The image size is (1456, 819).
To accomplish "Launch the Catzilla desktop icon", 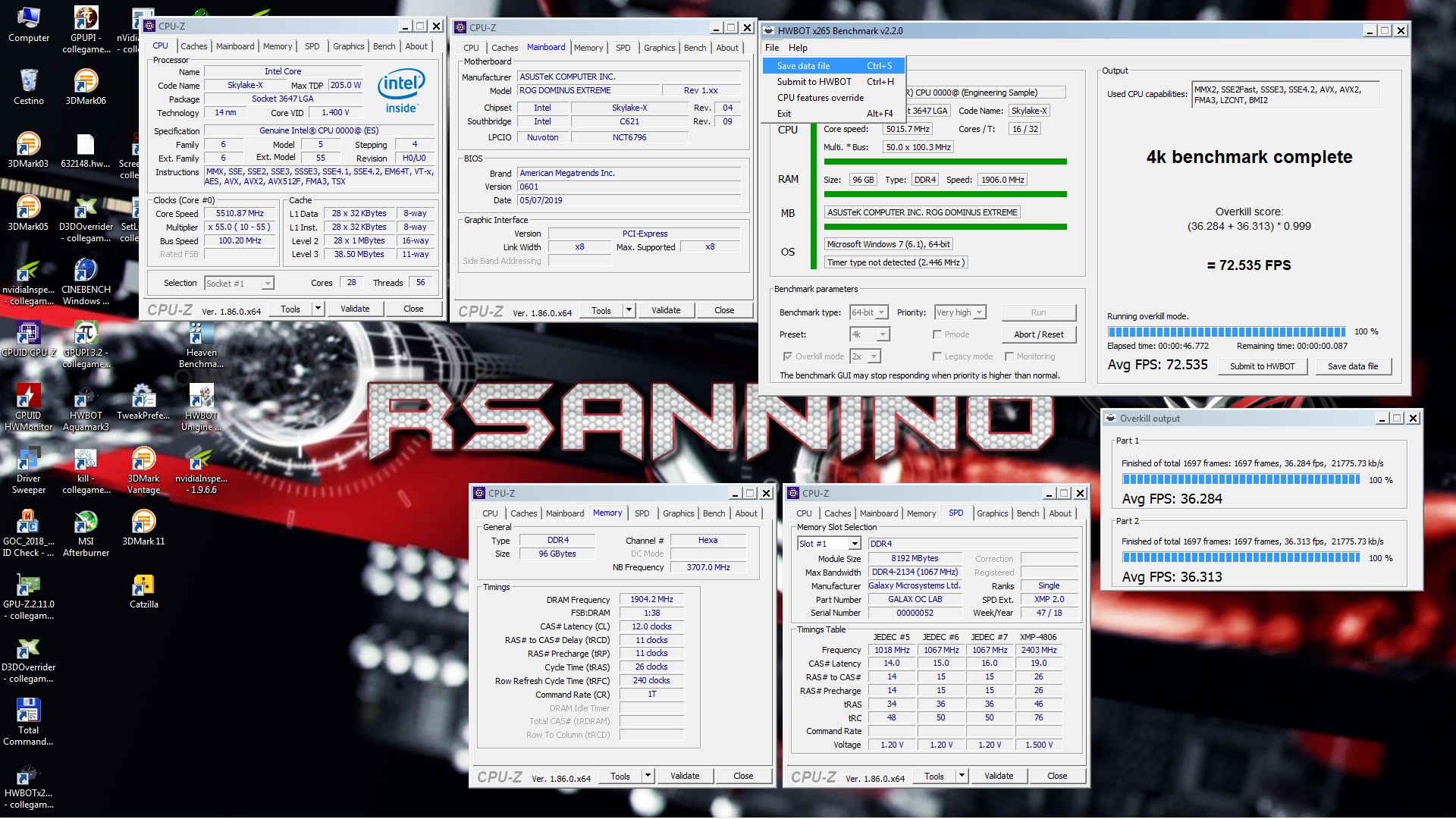I will [x=143, y=591].
